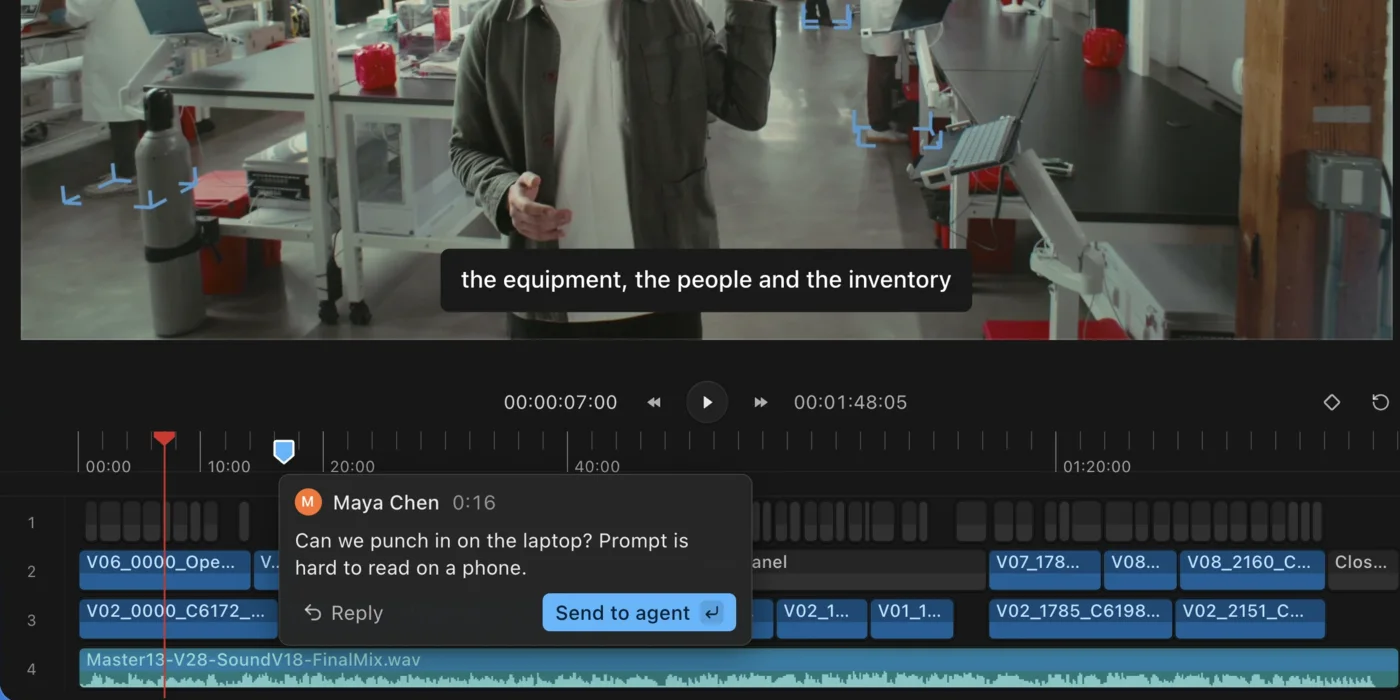Select clip V08_2160_C... on track 2

point(1252,570)
